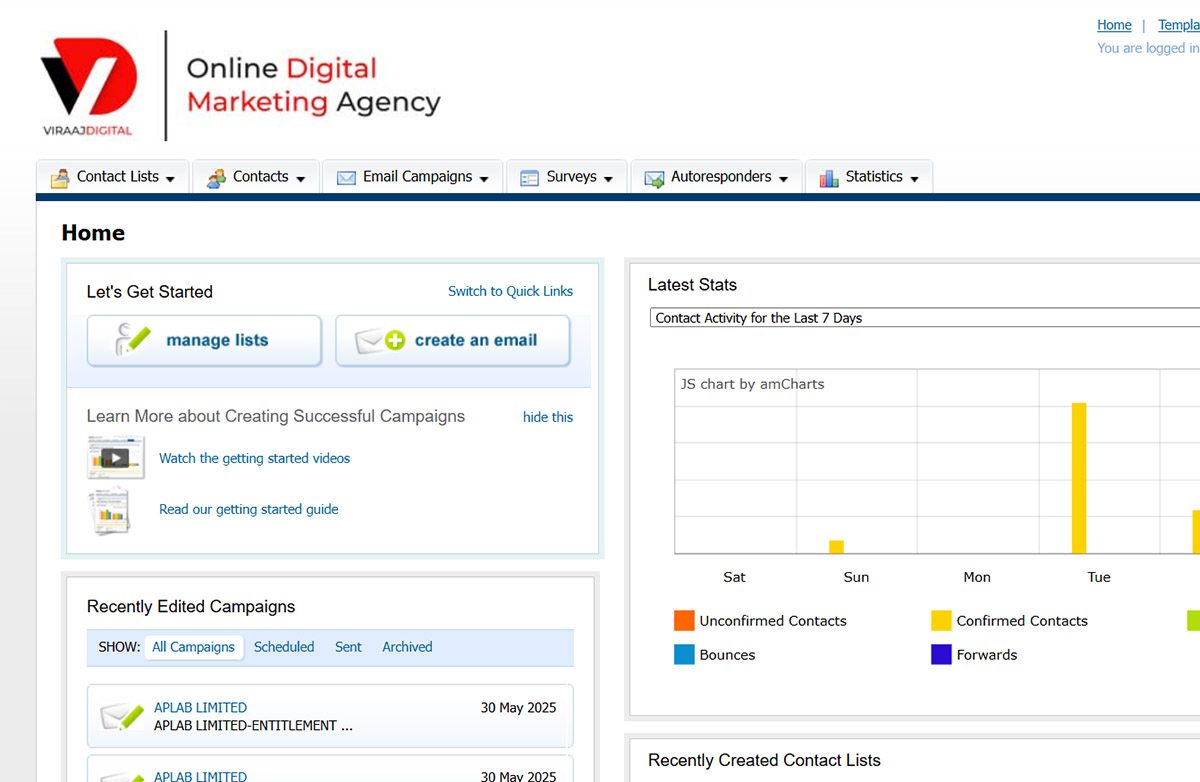This screenshot has height=782, width=1200.
Task: Click the getting started guide document icon
Action: pyautogui.click(x=110, y=510)
